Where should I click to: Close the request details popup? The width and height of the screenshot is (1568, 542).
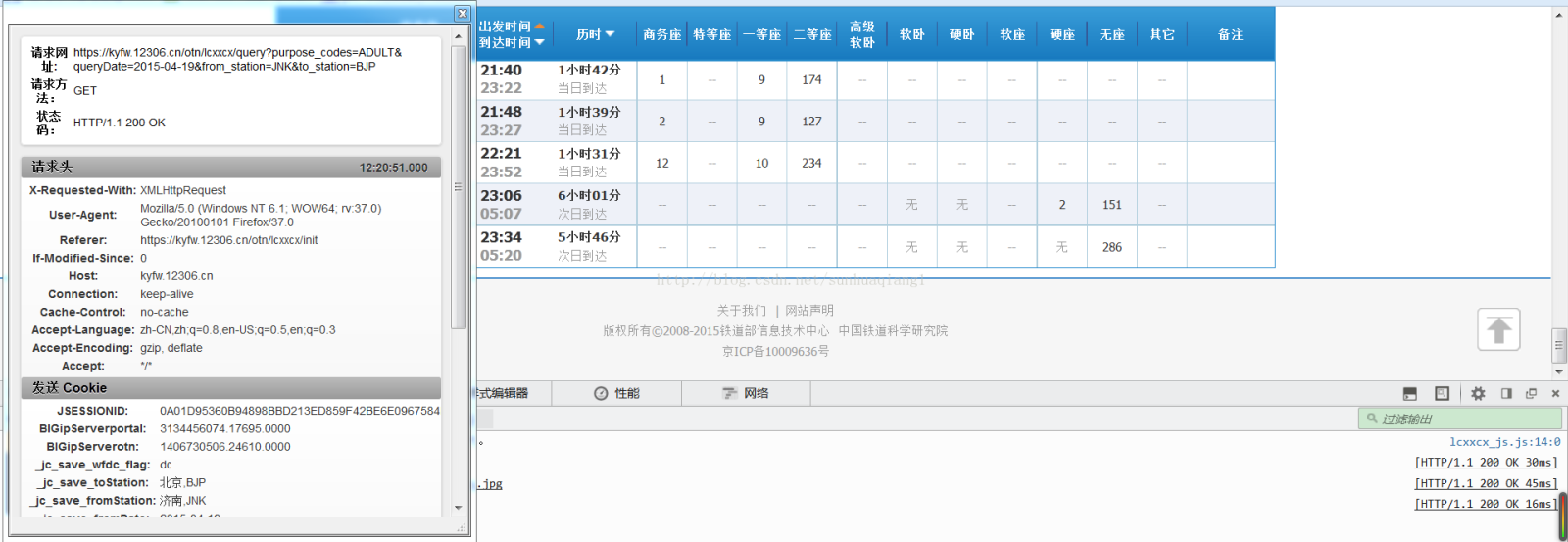click(x=462, y=13)
